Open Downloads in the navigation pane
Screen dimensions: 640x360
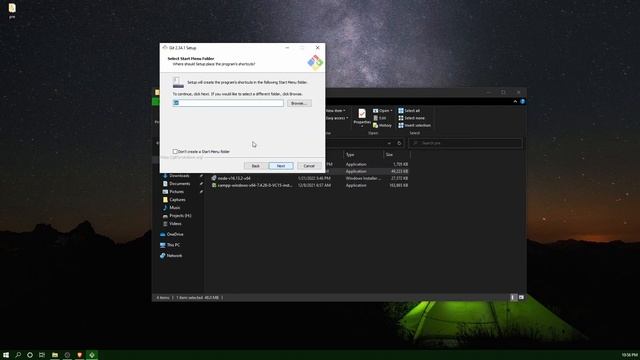click(179, 176)
